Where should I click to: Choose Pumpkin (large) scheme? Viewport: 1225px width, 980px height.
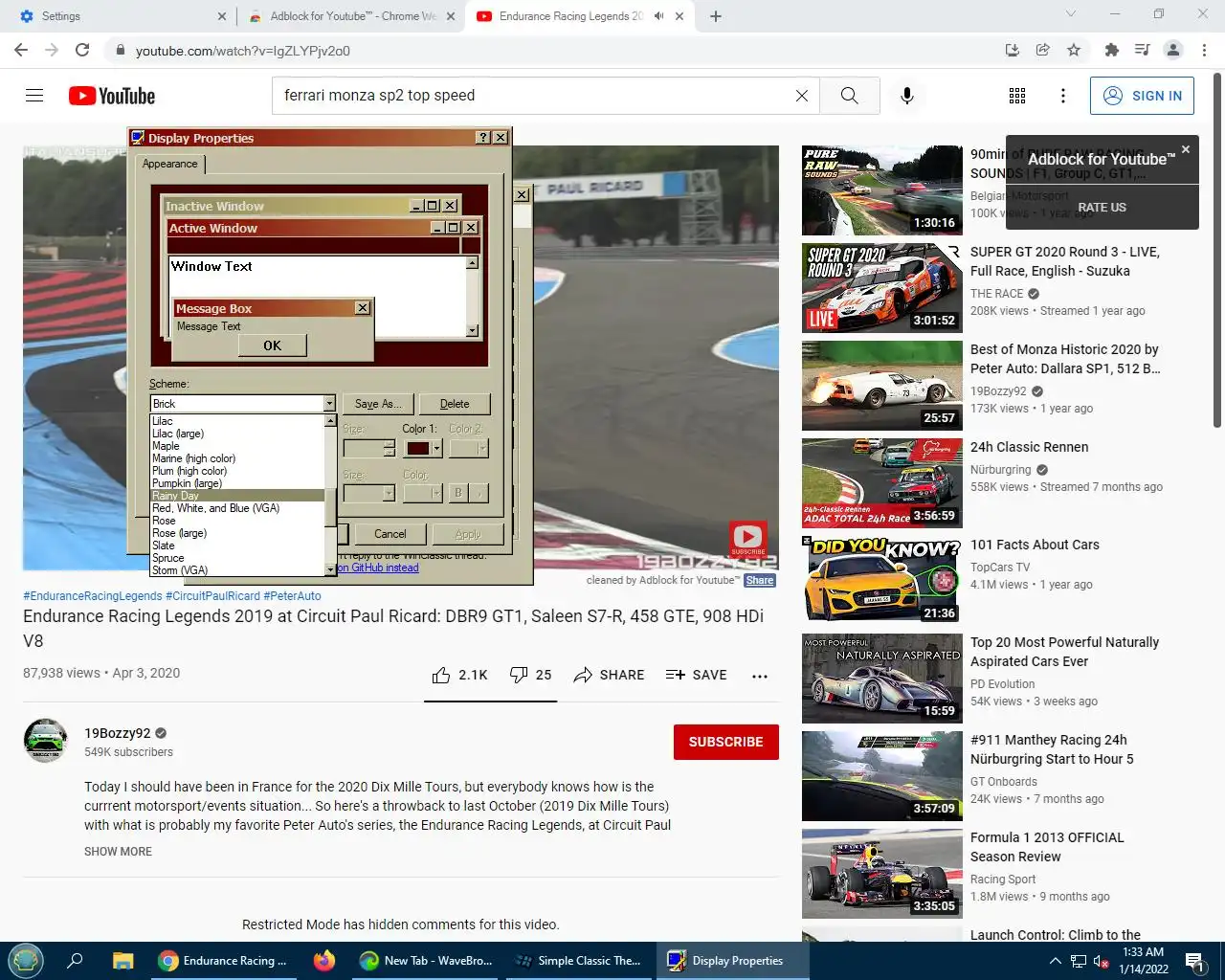[x=237, y=483]
